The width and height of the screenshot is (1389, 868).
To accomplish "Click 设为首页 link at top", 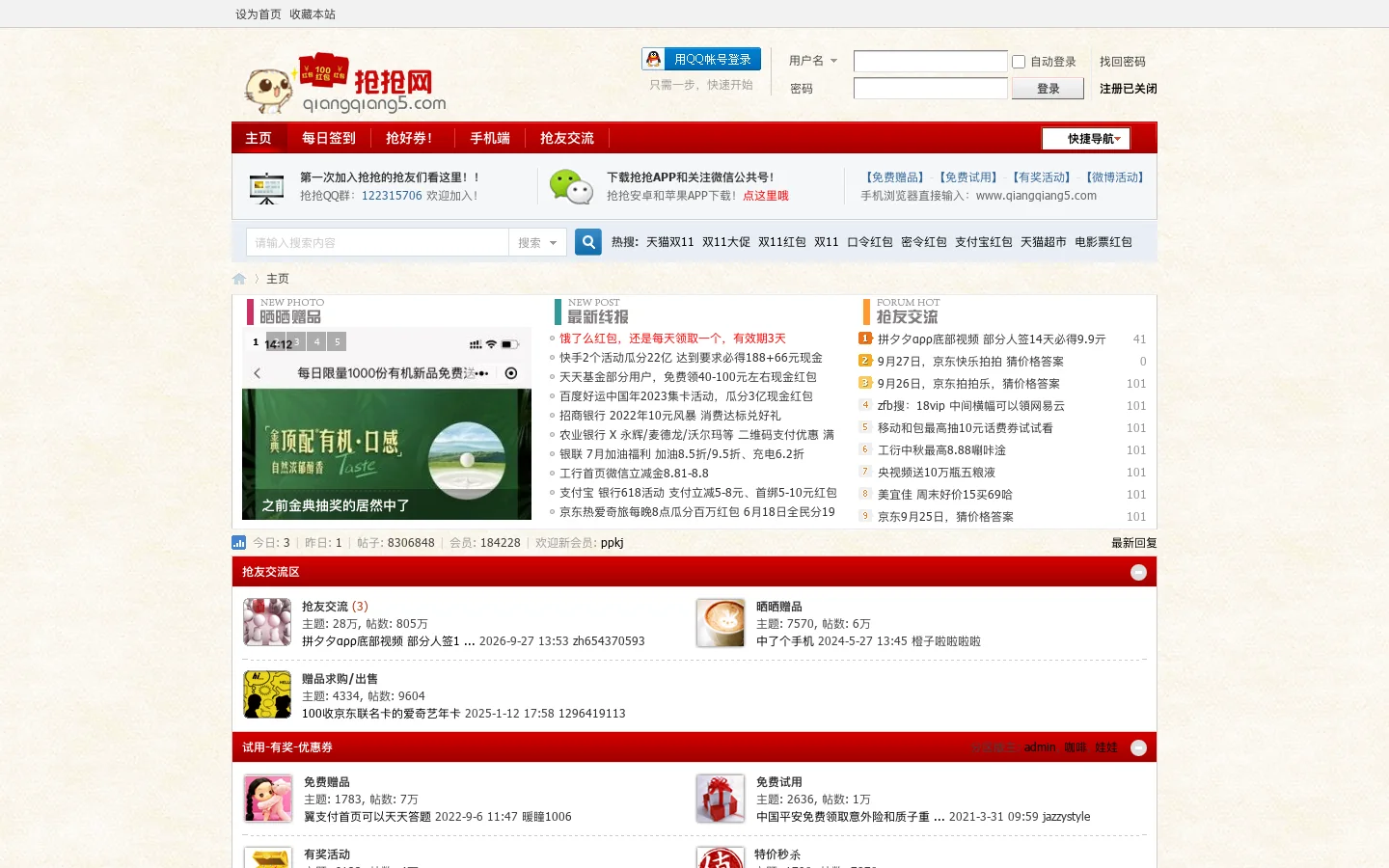I will [x=259, y=14].
